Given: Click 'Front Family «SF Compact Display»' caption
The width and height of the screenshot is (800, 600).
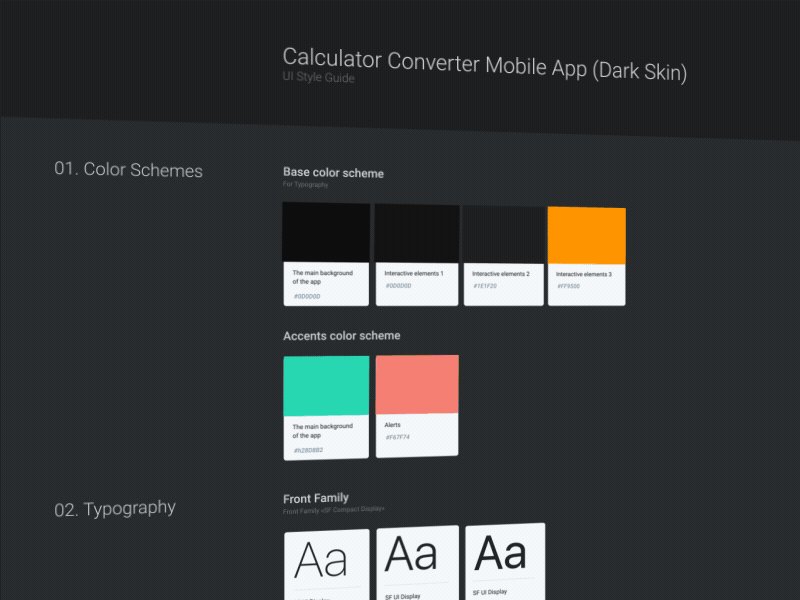Looking at the screenshot, I should [334, 510].
